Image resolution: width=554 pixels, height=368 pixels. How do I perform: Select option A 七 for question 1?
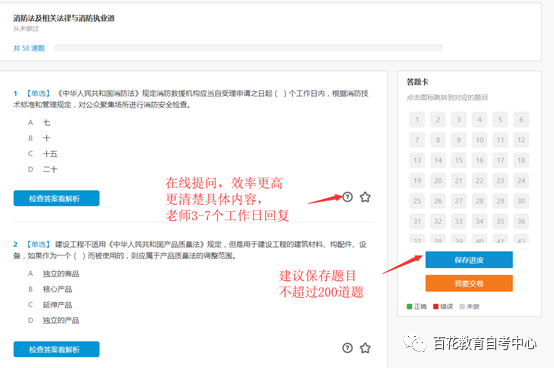click(x=39, y=123)
